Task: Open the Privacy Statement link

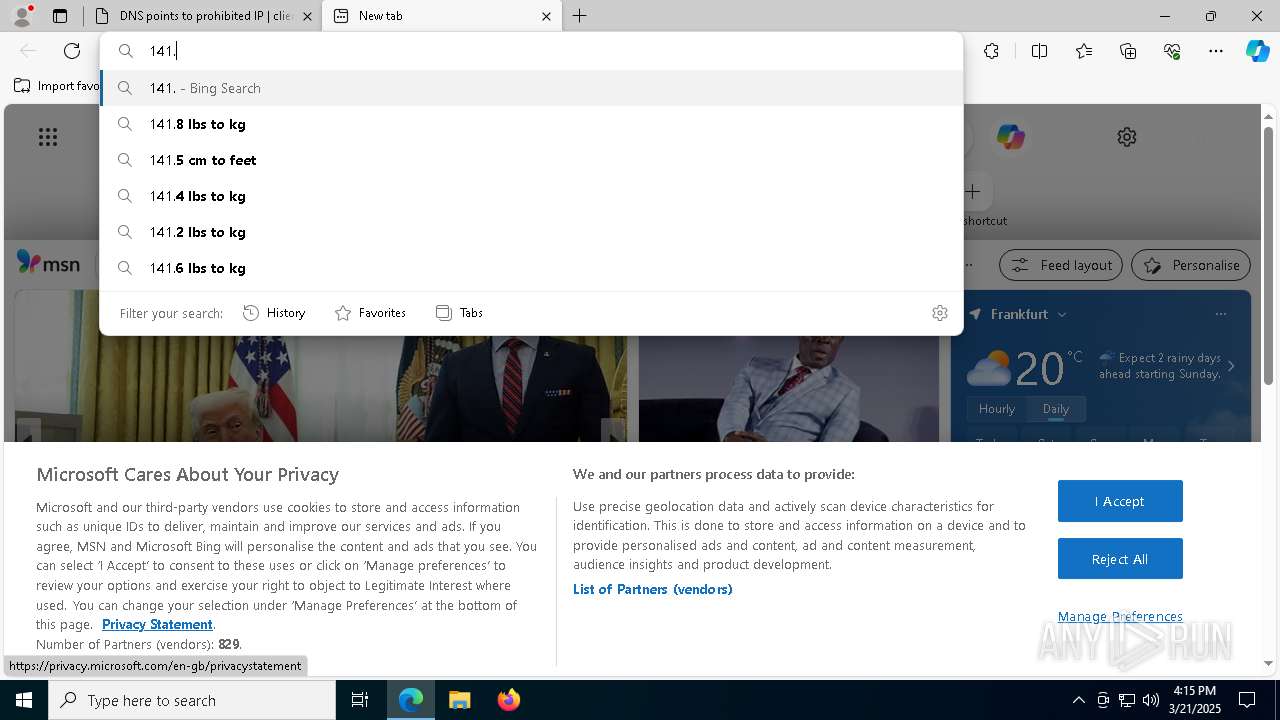Action: click(x=157, y=624)
